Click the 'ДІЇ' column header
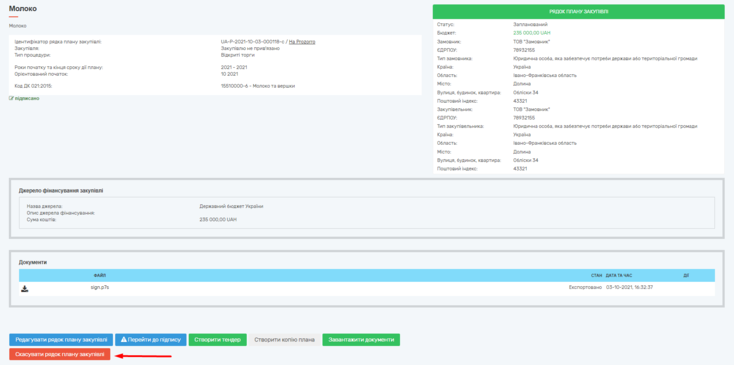This screenshot has width=734, height=365. coord(686,275)
